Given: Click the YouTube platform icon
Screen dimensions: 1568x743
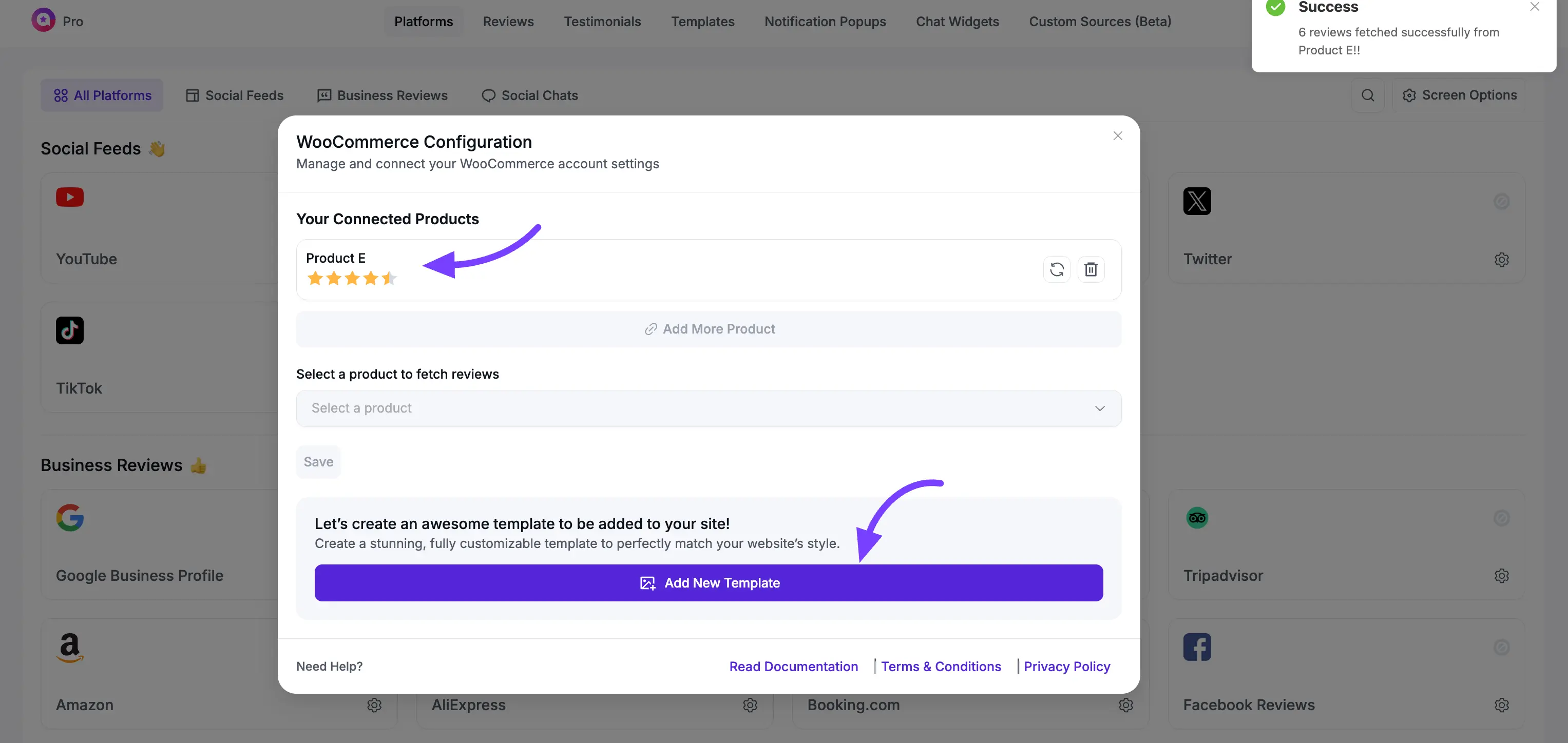Looking at the screenshot, I should [70, 197].
